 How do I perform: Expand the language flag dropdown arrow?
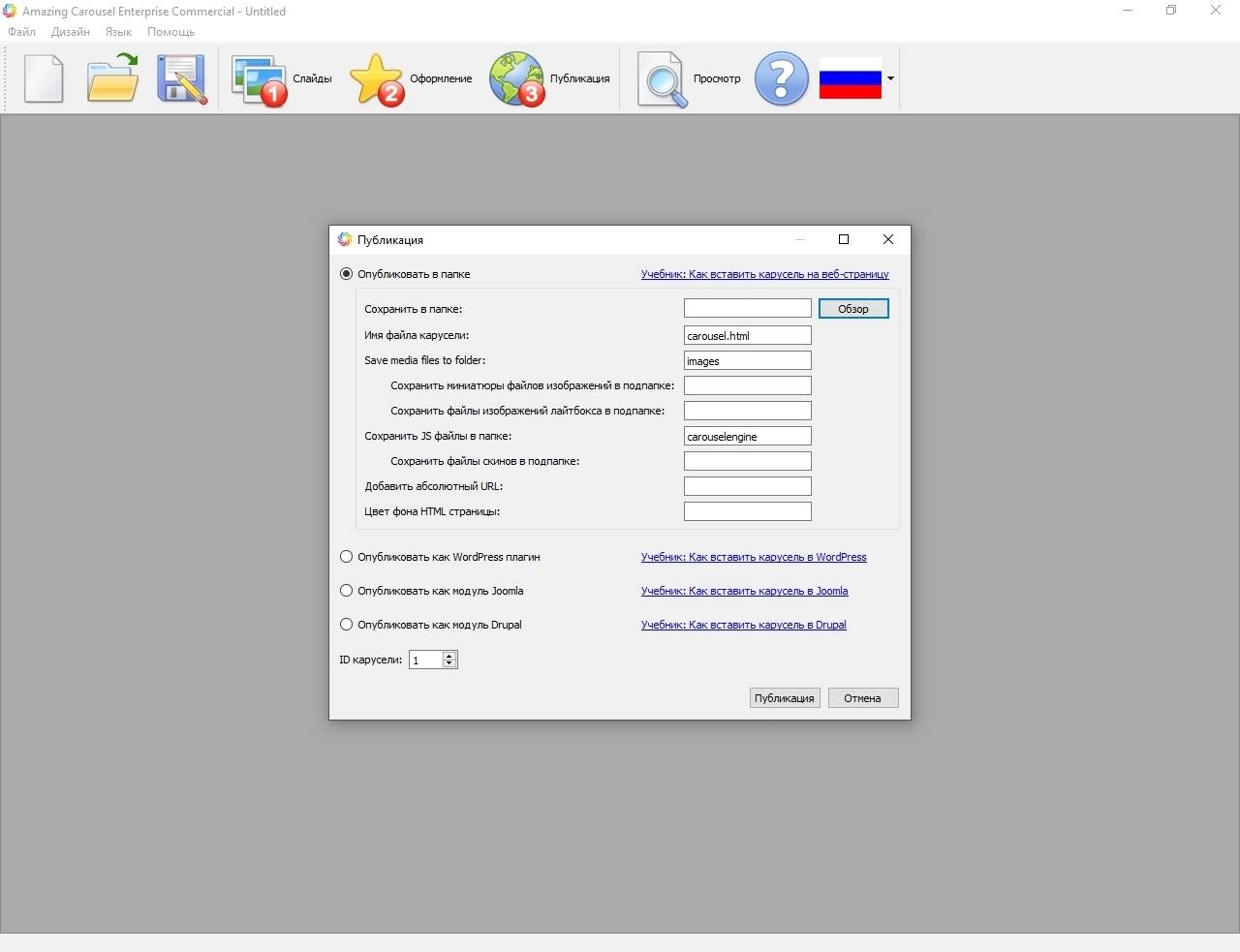890,78
